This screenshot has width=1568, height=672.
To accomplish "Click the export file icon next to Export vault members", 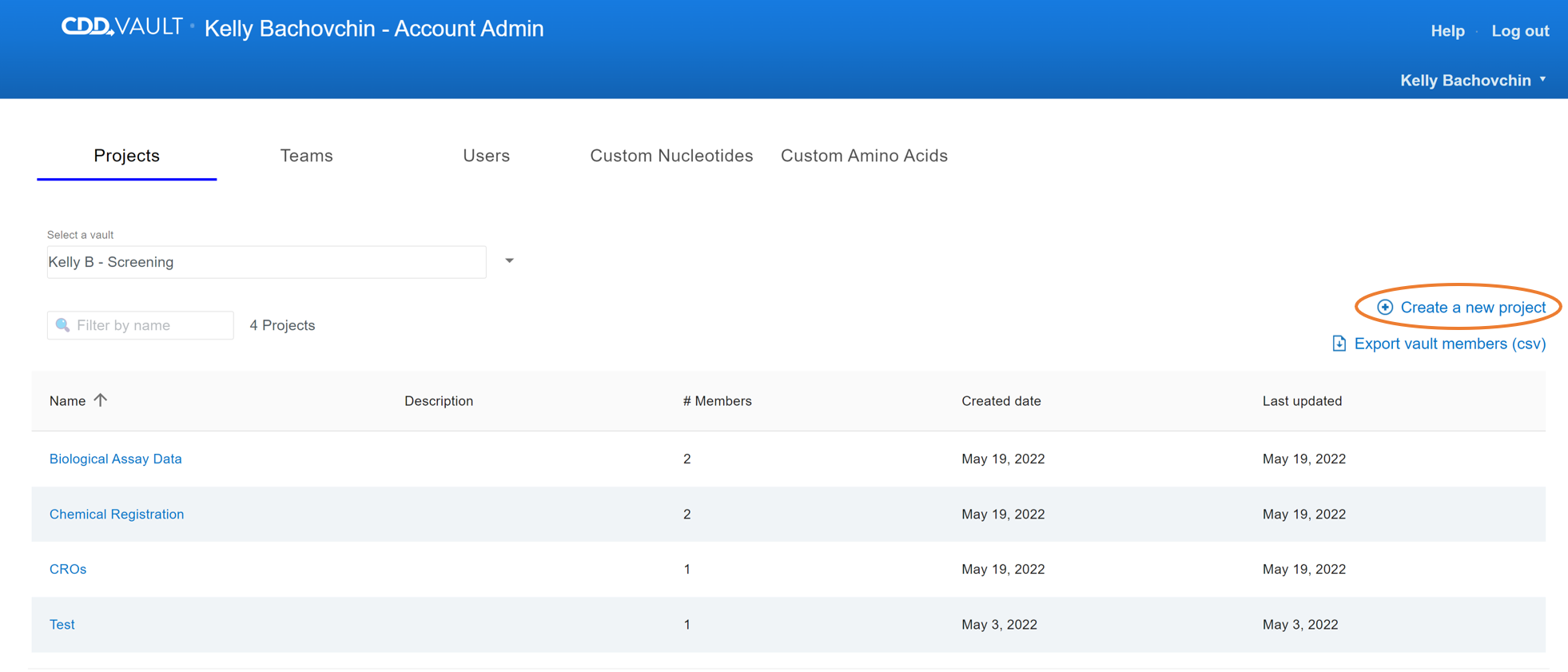I will pos(1339,344).
